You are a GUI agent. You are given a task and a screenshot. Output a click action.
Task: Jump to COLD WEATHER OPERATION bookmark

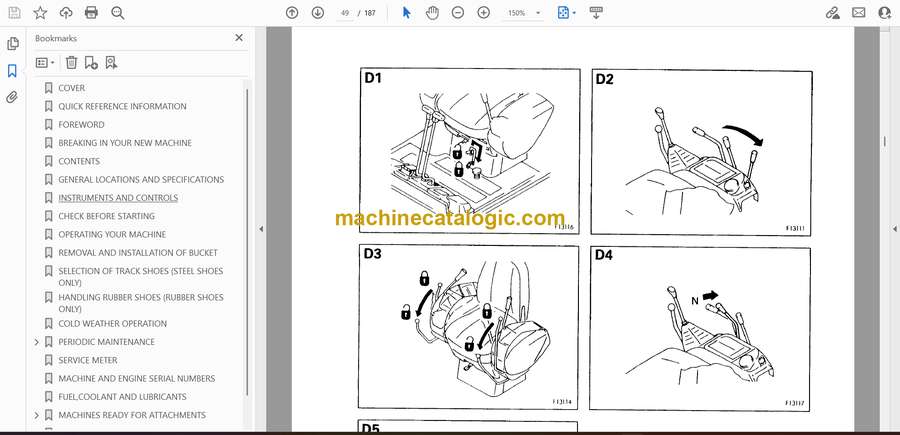[x=113, y=324]
